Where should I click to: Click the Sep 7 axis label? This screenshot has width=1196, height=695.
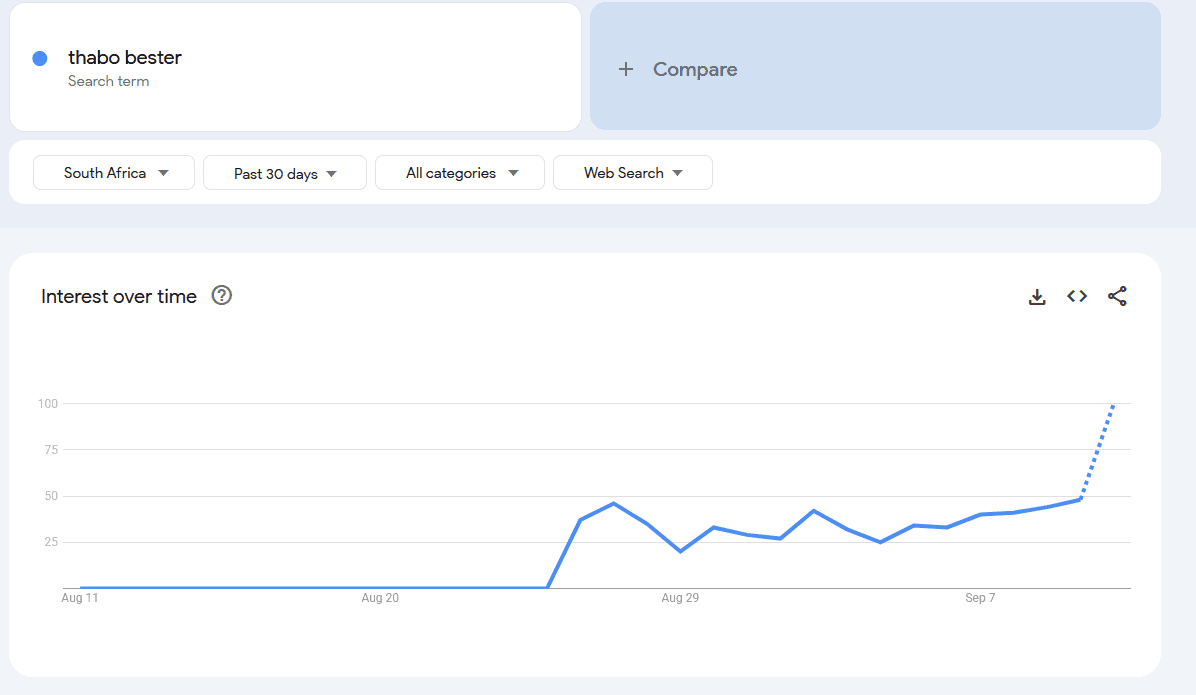click(980, 598)
